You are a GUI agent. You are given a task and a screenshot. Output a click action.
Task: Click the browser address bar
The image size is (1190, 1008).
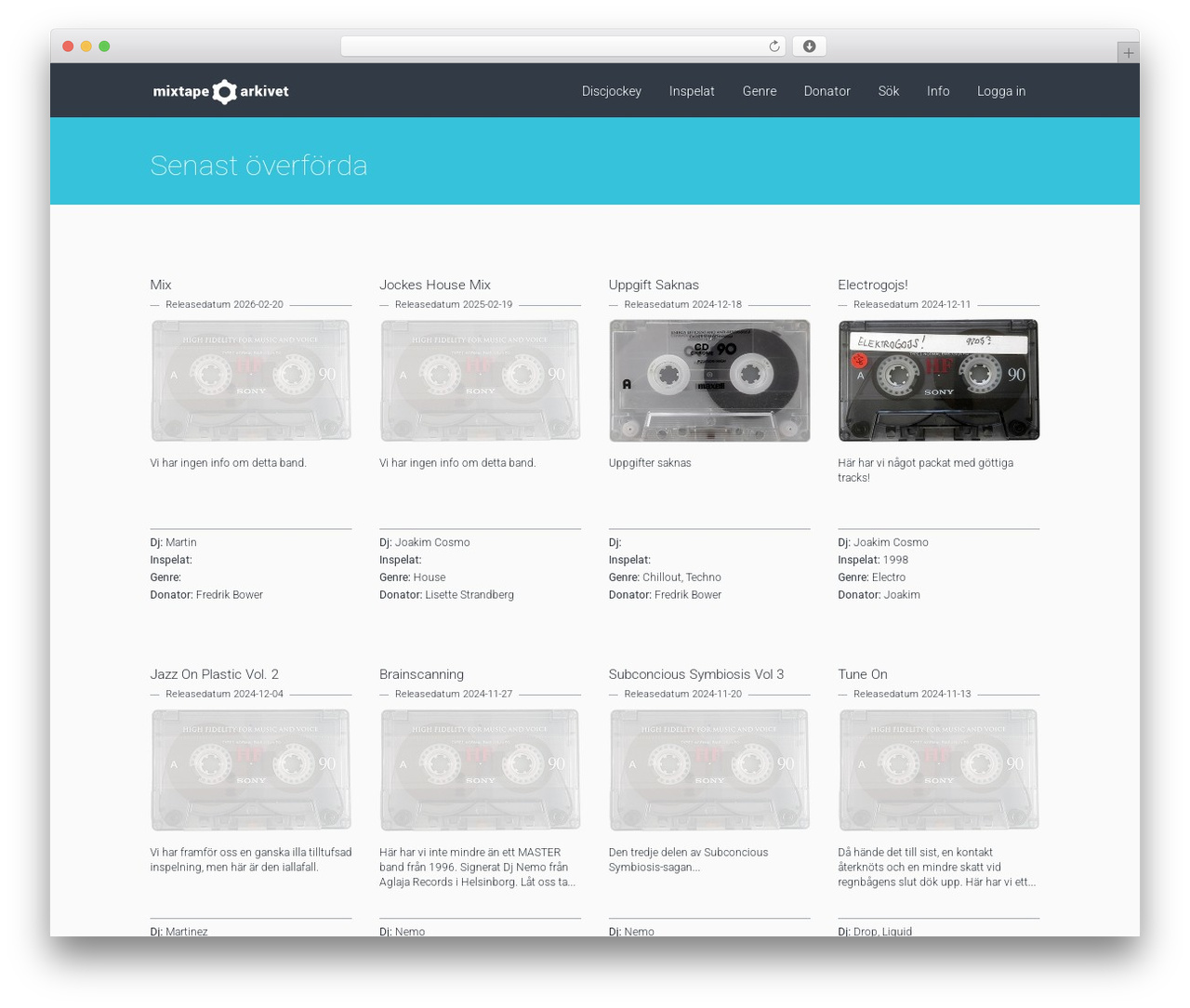tap(563, 46)
